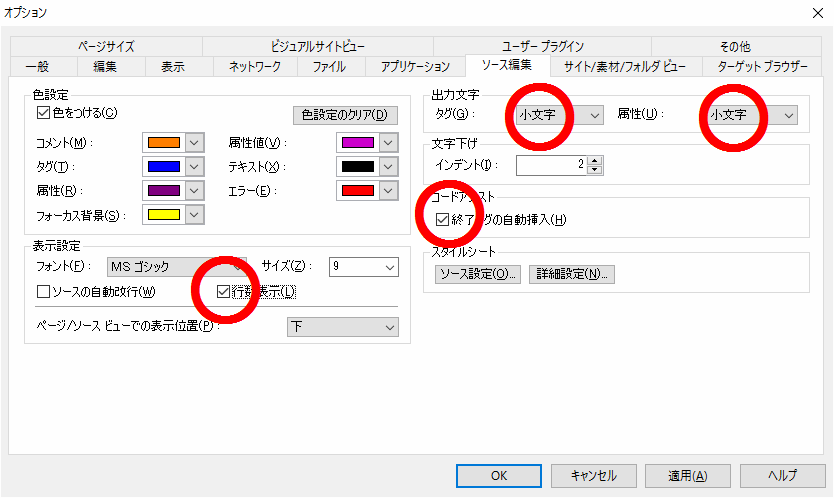834x498 pixels.
Task: Switch to the 一般 tab
Action: pyautogui.click(x=36, y=67)
